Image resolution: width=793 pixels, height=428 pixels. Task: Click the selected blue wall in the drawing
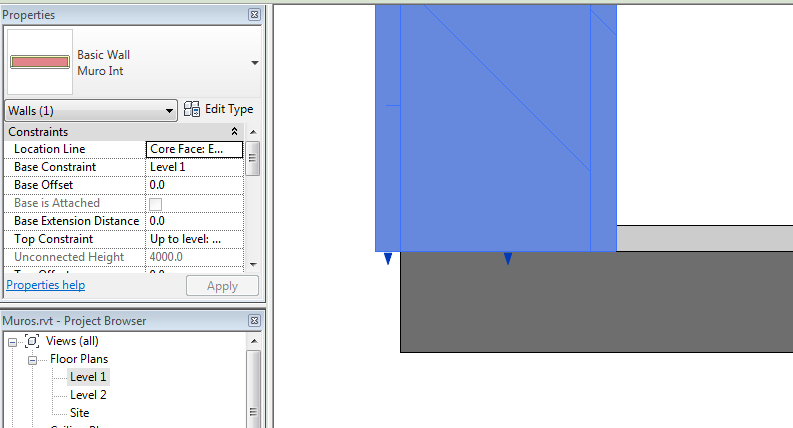coord(496,128)
